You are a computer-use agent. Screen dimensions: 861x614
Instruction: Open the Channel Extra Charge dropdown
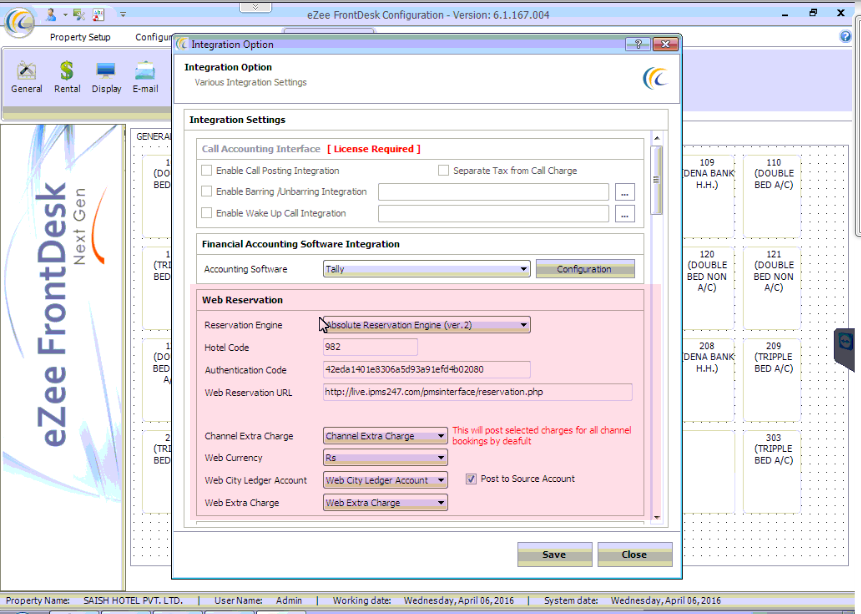click(x=385, y=436)
